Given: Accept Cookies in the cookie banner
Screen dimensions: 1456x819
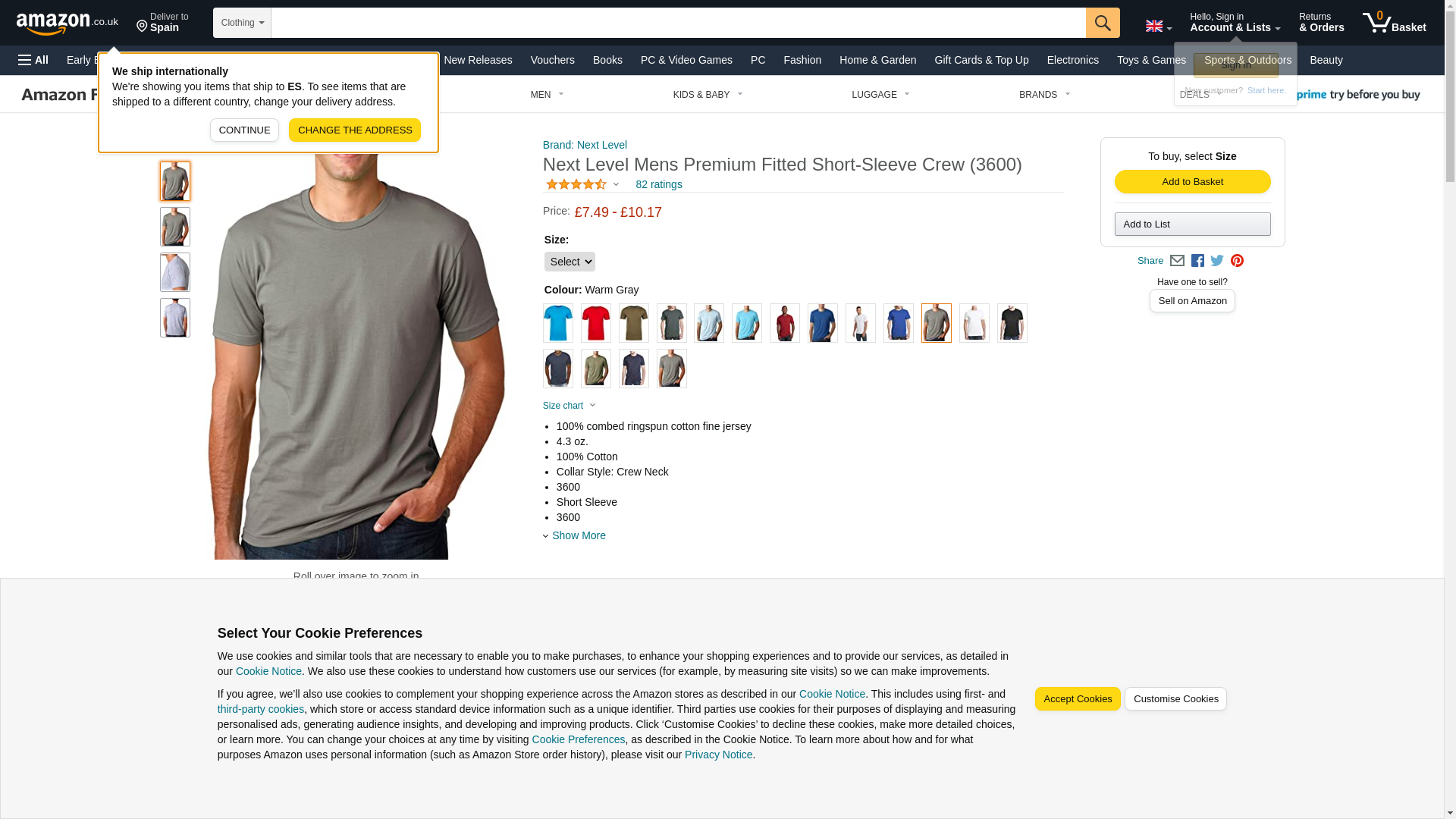Looking at the screenshot, I should 1078,699.
